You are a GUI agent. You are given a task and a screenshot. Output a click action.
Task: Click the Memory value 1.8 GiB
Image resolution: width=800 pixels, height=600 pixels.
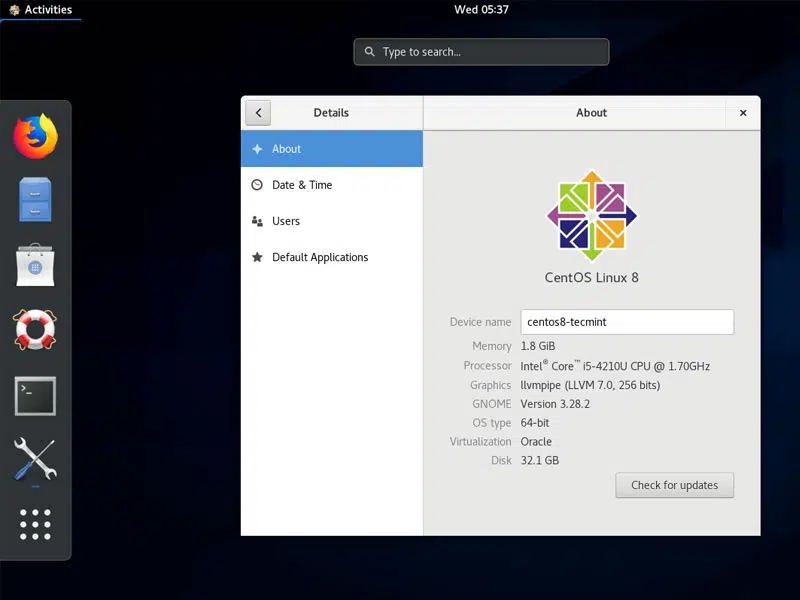point(538,346)
